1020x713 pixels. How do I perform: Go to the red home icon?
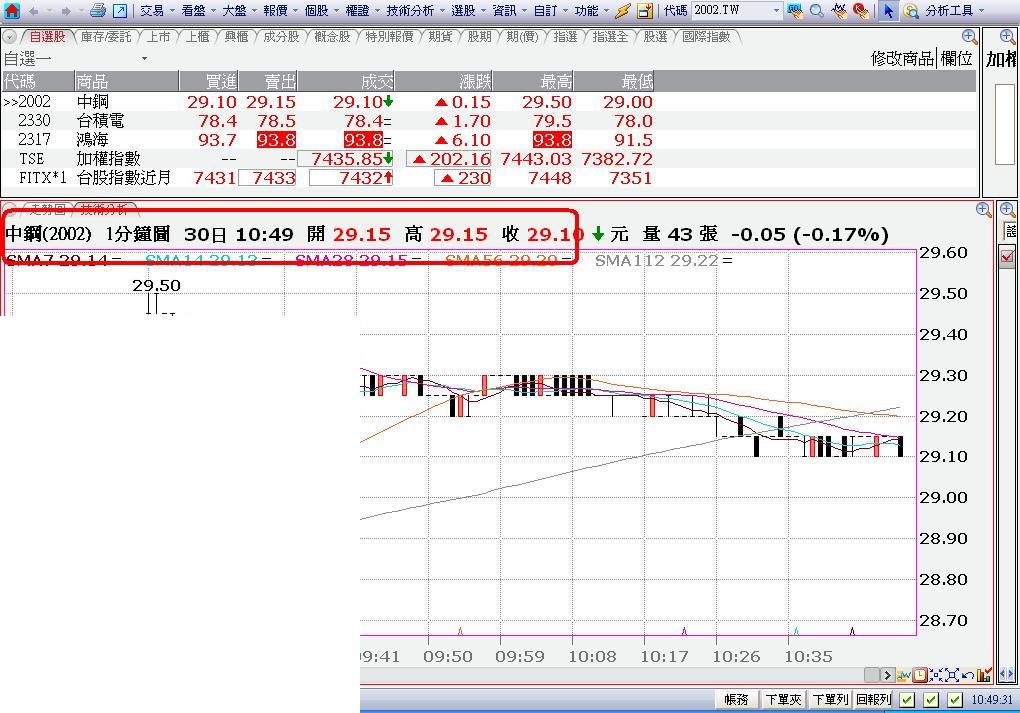pos(12,10)
